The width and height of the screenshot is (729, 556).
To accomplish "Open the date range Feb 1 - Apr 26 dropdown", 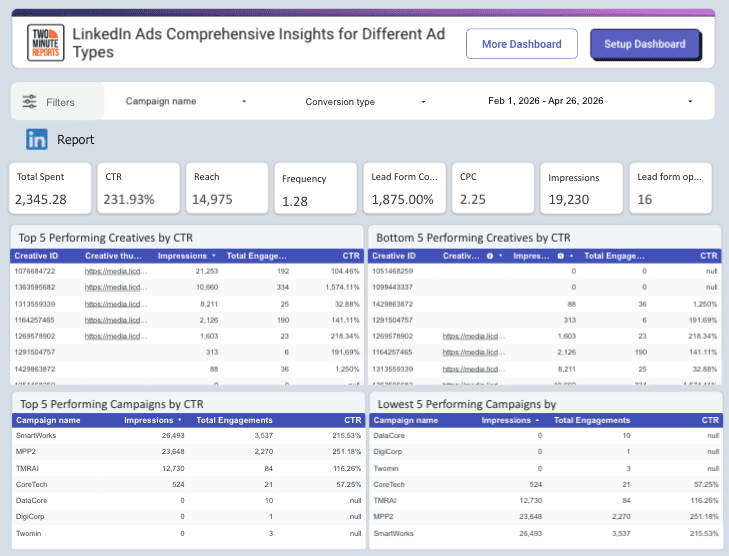I will pyautogui.click(x=590, y=101).
